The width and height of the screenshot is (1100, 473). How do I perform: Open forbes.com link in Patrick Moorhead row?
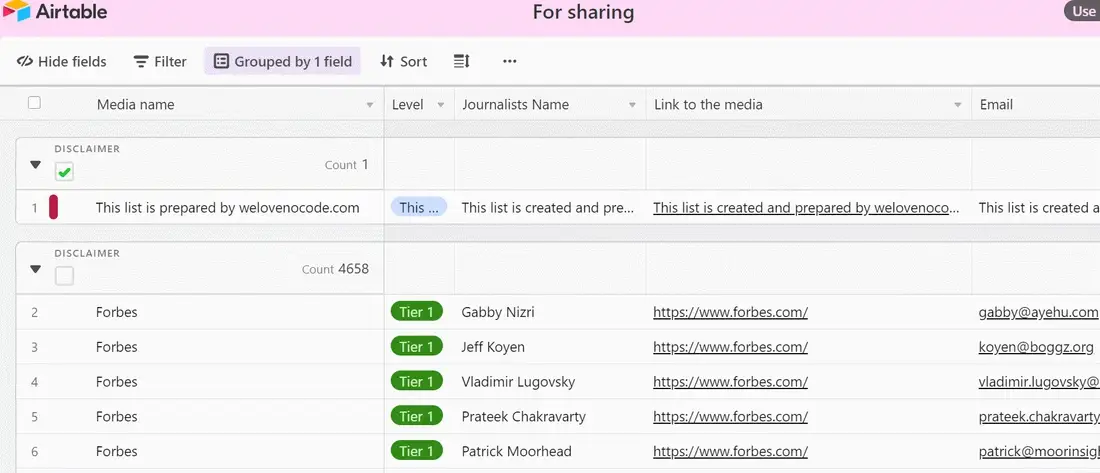click(730, 452)
